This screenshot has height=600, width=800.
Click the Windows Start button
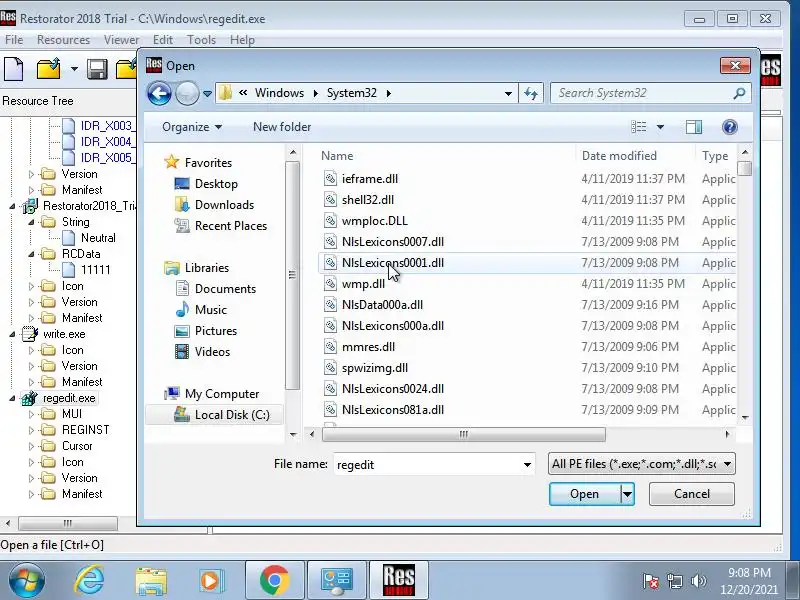[26, 580]
